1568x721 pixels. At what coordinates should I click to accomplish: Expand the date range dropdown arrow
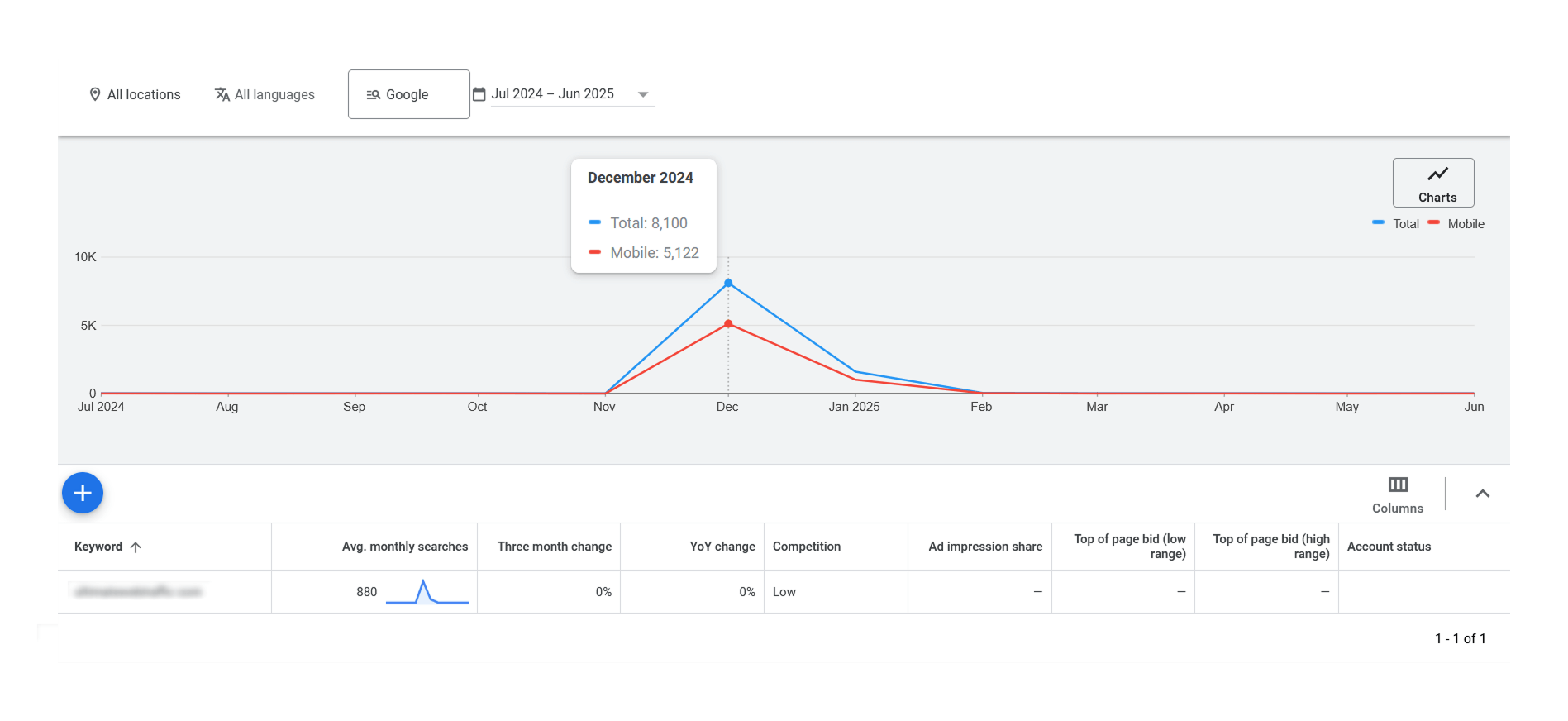643,95
